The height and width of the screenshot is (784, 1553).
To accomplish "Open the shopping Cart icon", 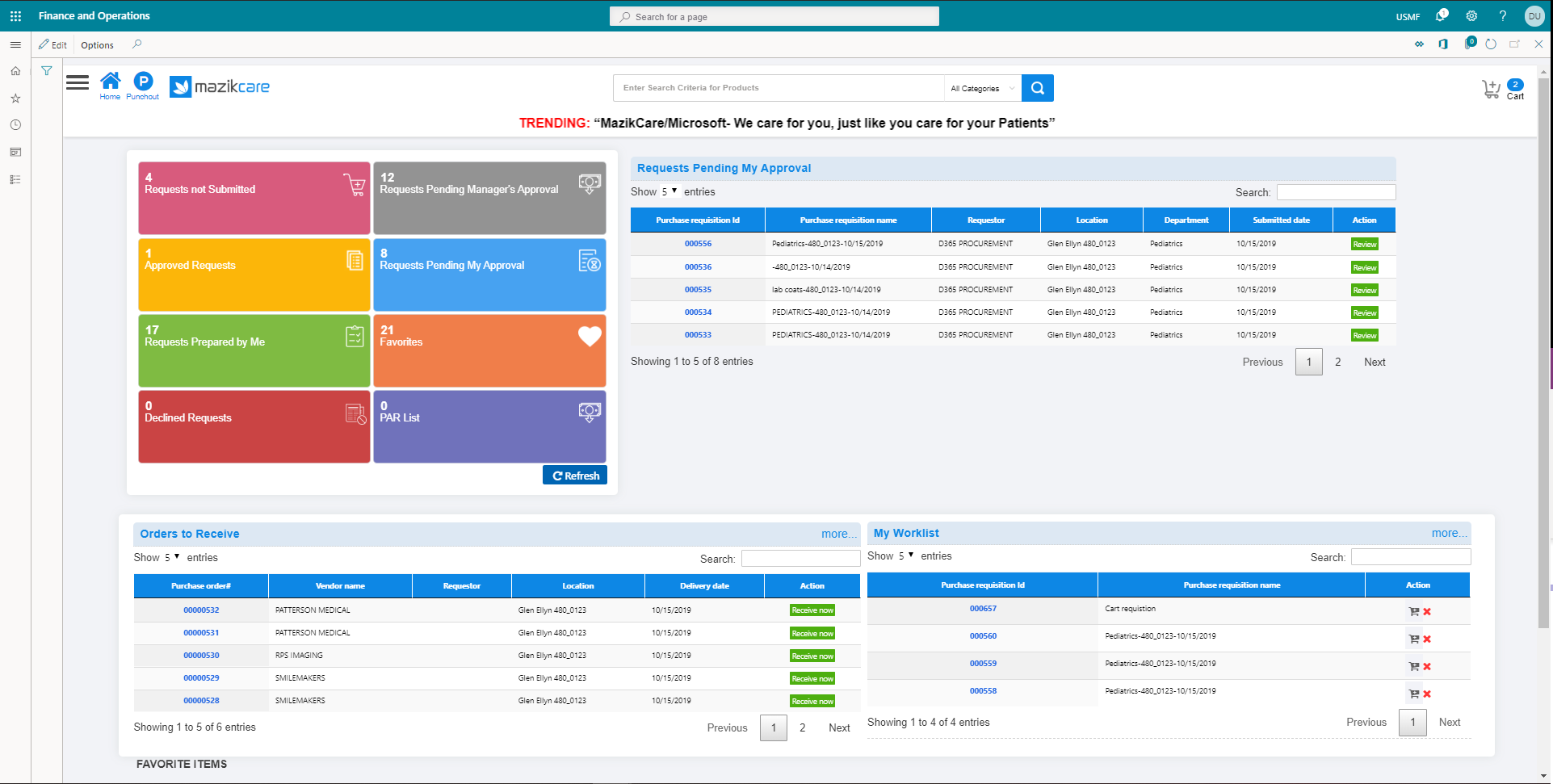I will tap(1491, 89).
